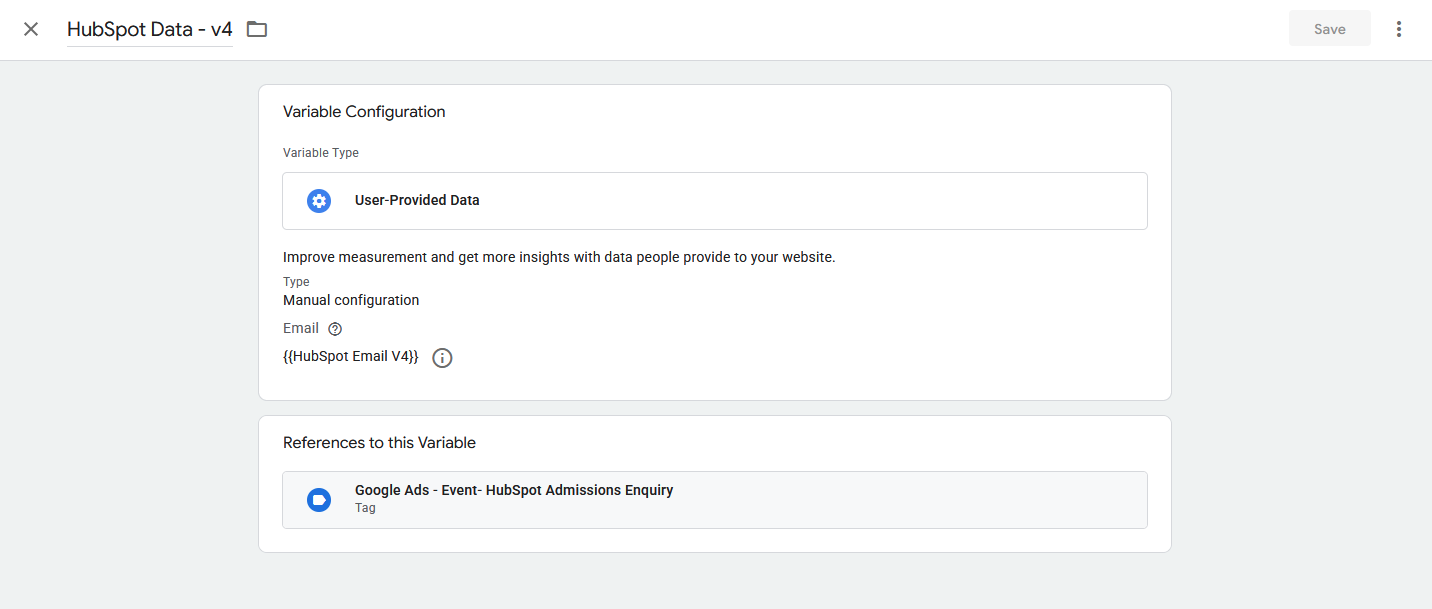Screen dimensions: 1432x609
Task: Click the blue tag icon in References
Action: click(319, 500)
